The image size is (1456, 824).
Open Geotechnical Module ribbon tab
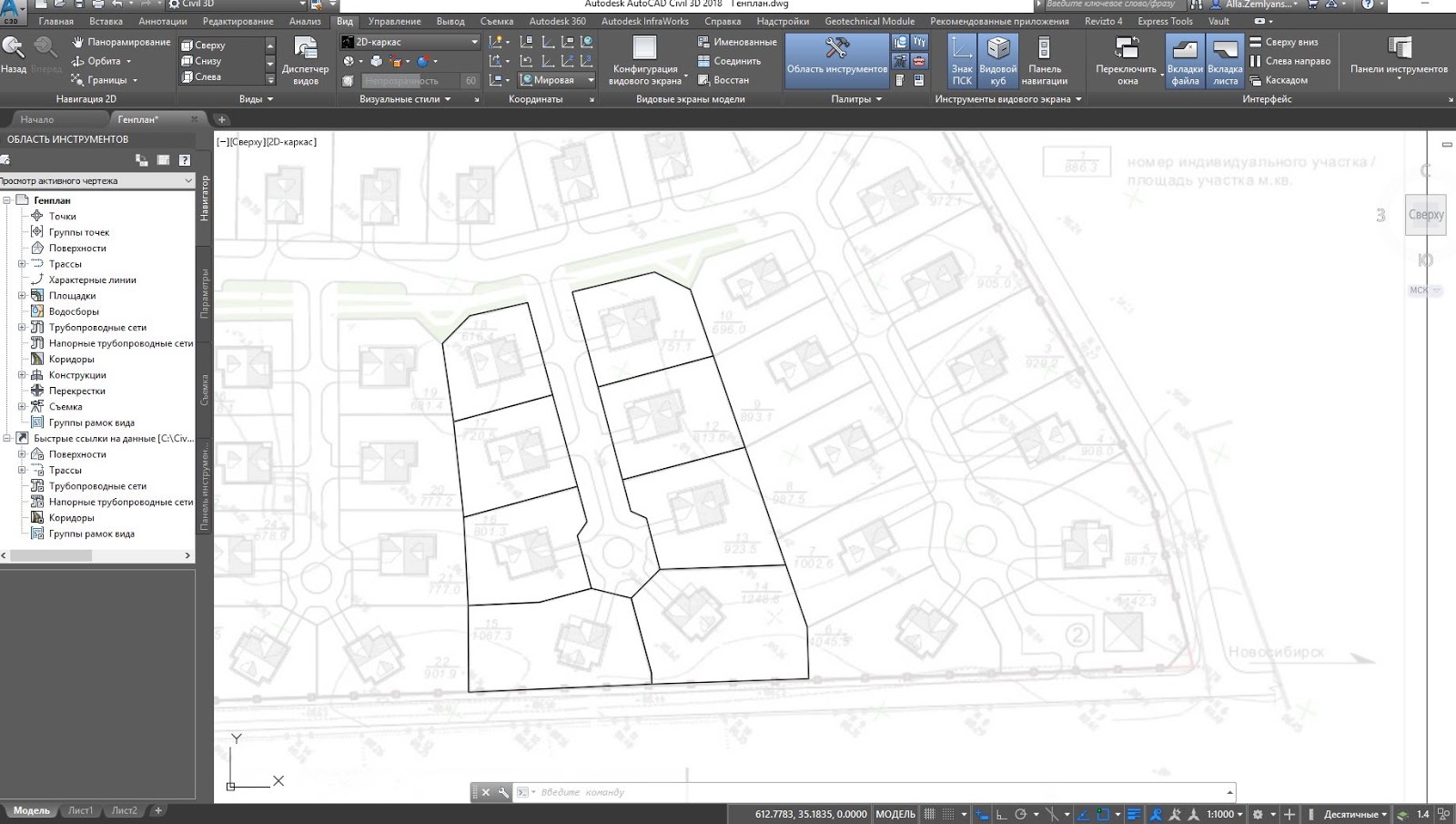[x=870, y=21]
